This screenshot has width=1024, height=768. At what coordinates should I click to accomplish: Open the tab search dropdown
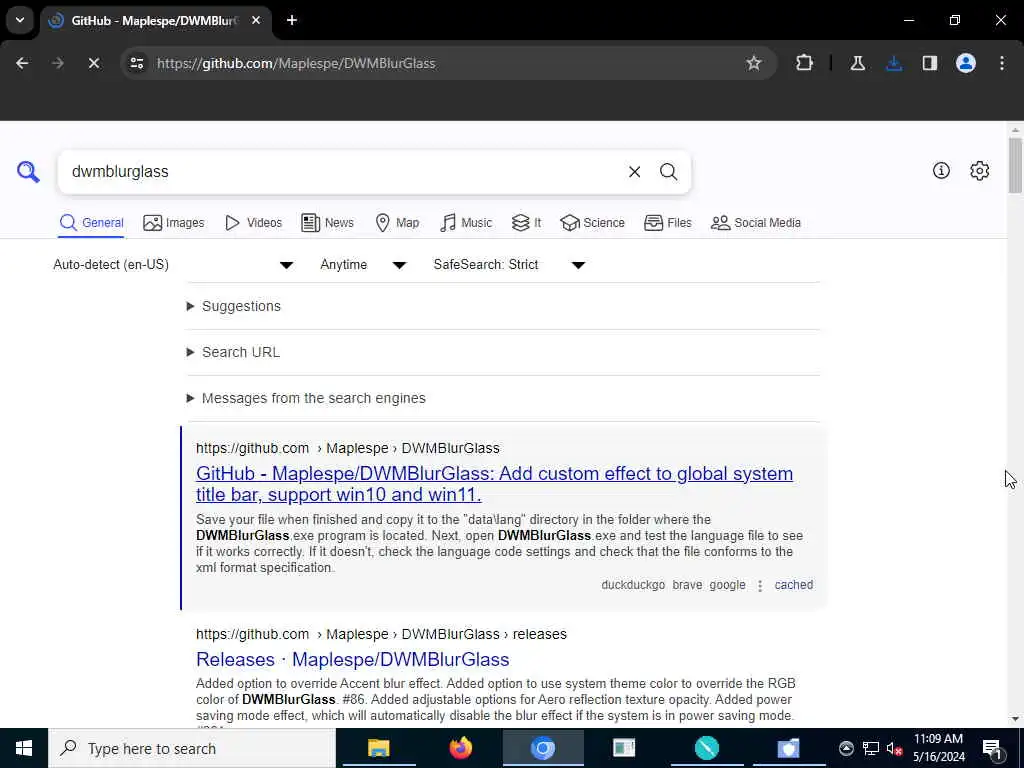20,20
